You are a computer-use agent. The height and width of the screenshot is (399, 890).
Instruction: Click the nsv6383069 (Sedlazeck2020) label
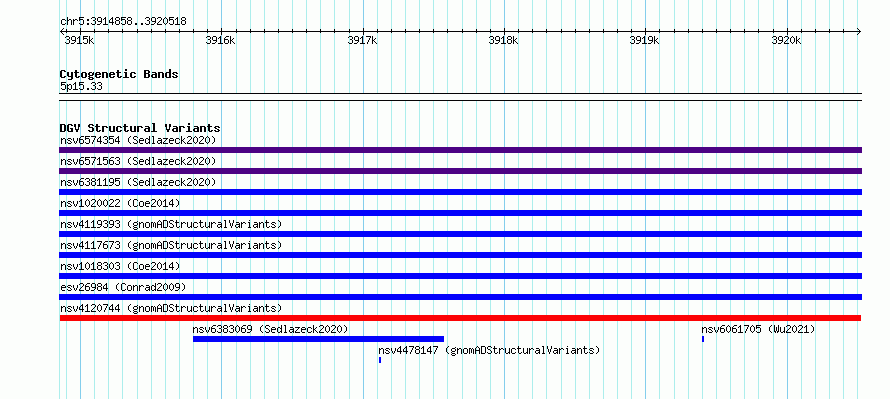(270, 329)
